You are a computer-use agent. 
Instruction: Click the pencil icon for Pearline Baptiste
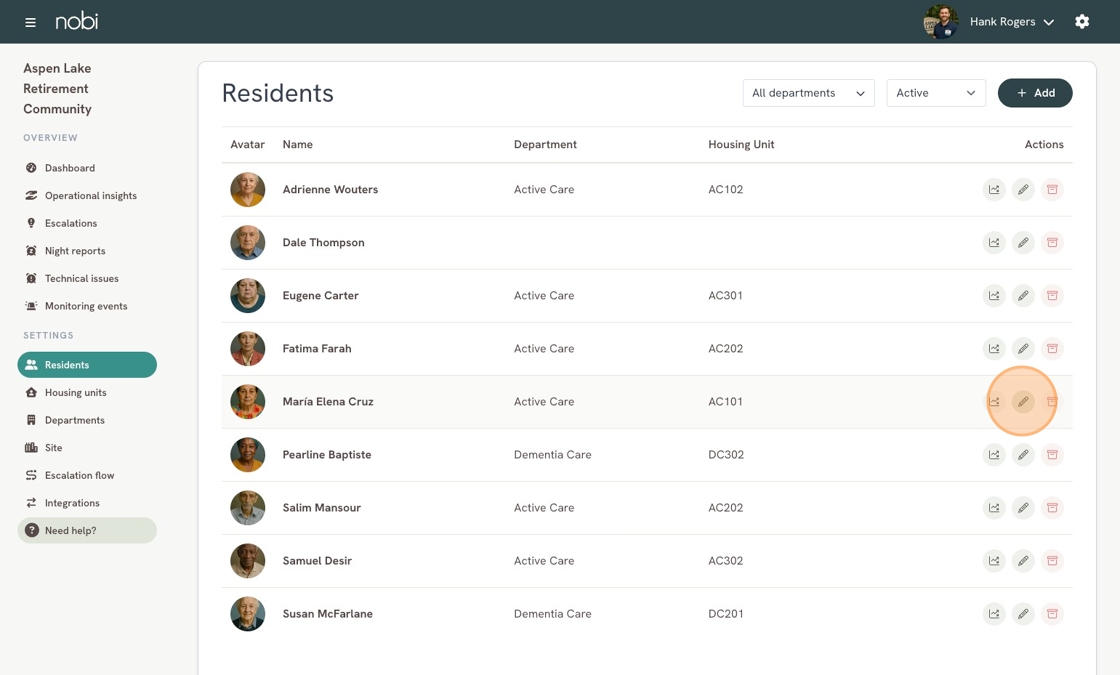tap(1023, 454)
